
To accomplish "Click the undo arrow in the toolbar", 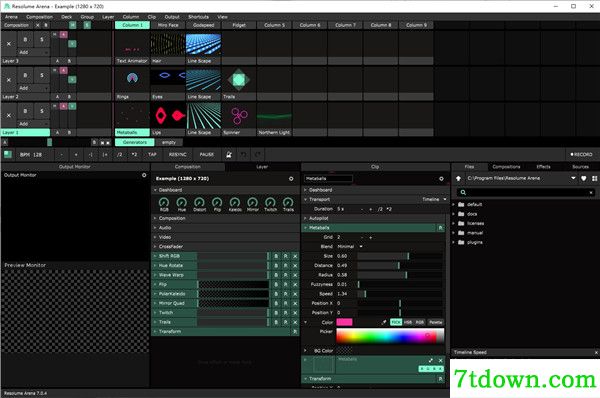I will [x=243, y=155].
